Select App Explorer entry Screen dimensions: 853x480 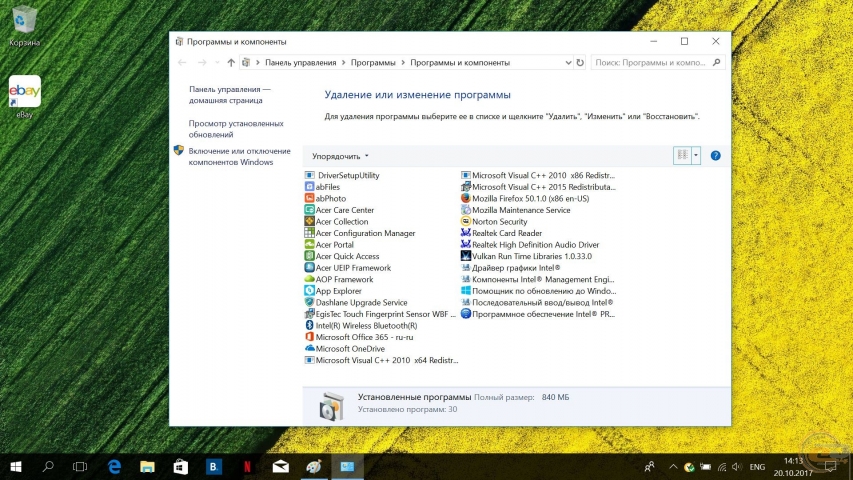pos(333,291)
